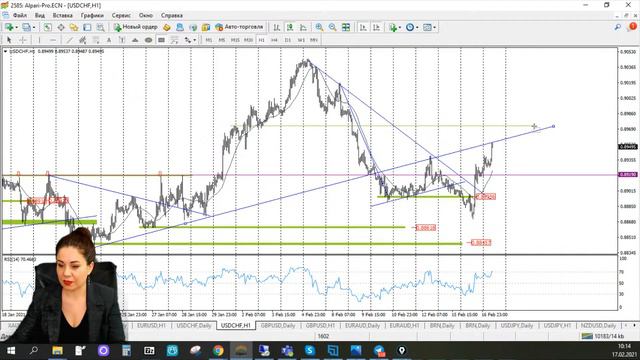
Task: Open the periods clock icon
Action: [410, 27]
